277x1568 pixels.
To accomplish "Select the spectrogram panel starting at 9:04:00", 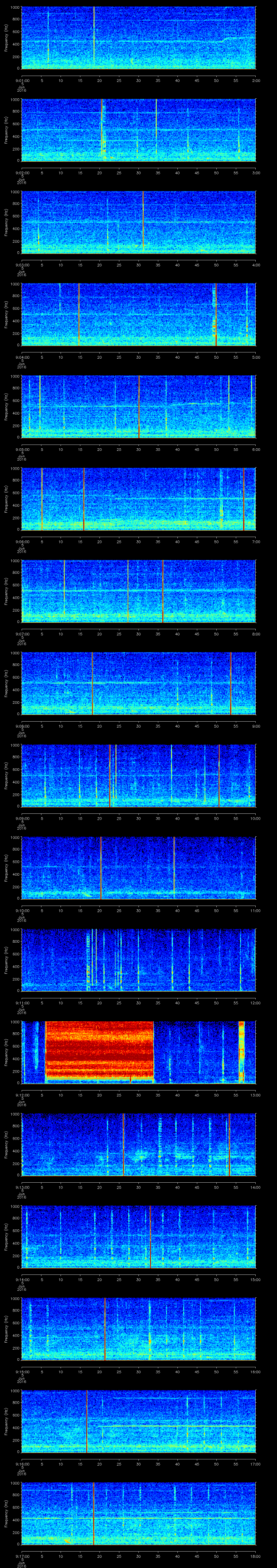I will pyautogui.click(x=138, y=314).
